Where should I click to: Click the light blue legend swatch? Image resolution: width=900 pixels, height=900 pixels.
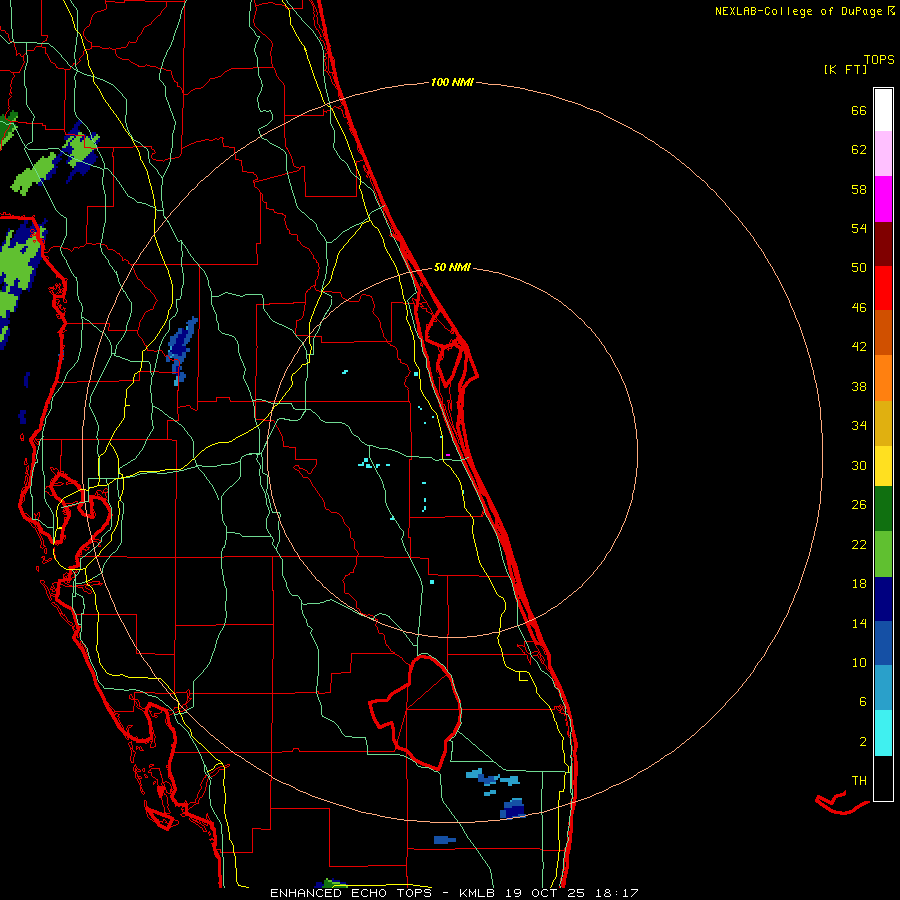tap(883, 688)
